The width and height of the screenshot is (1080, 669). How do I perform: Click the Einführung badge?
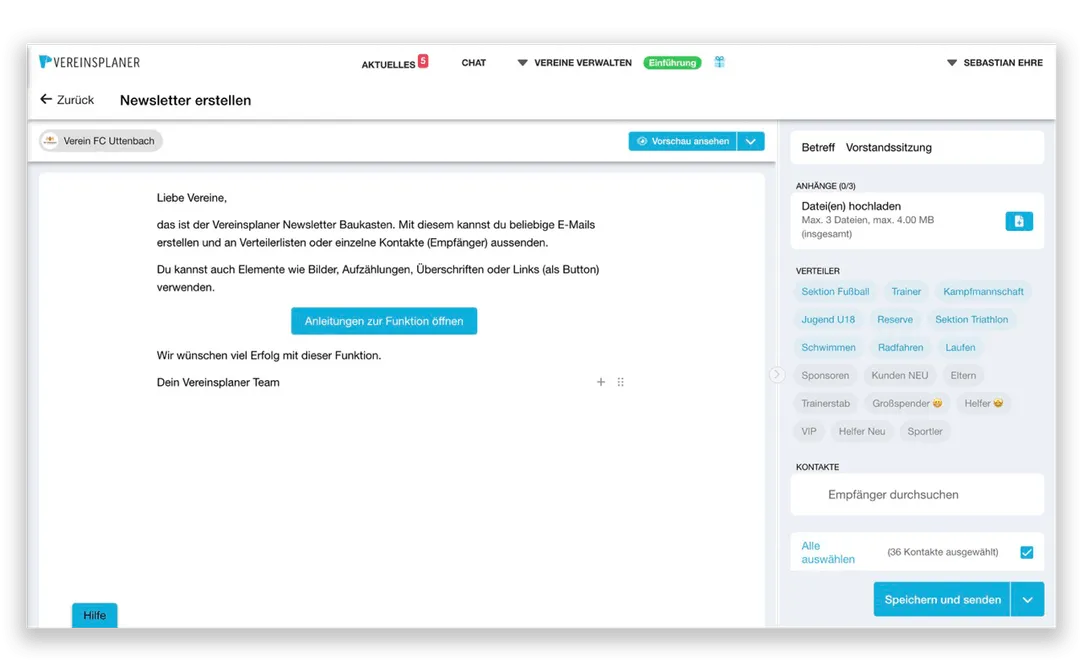point(672,63)
